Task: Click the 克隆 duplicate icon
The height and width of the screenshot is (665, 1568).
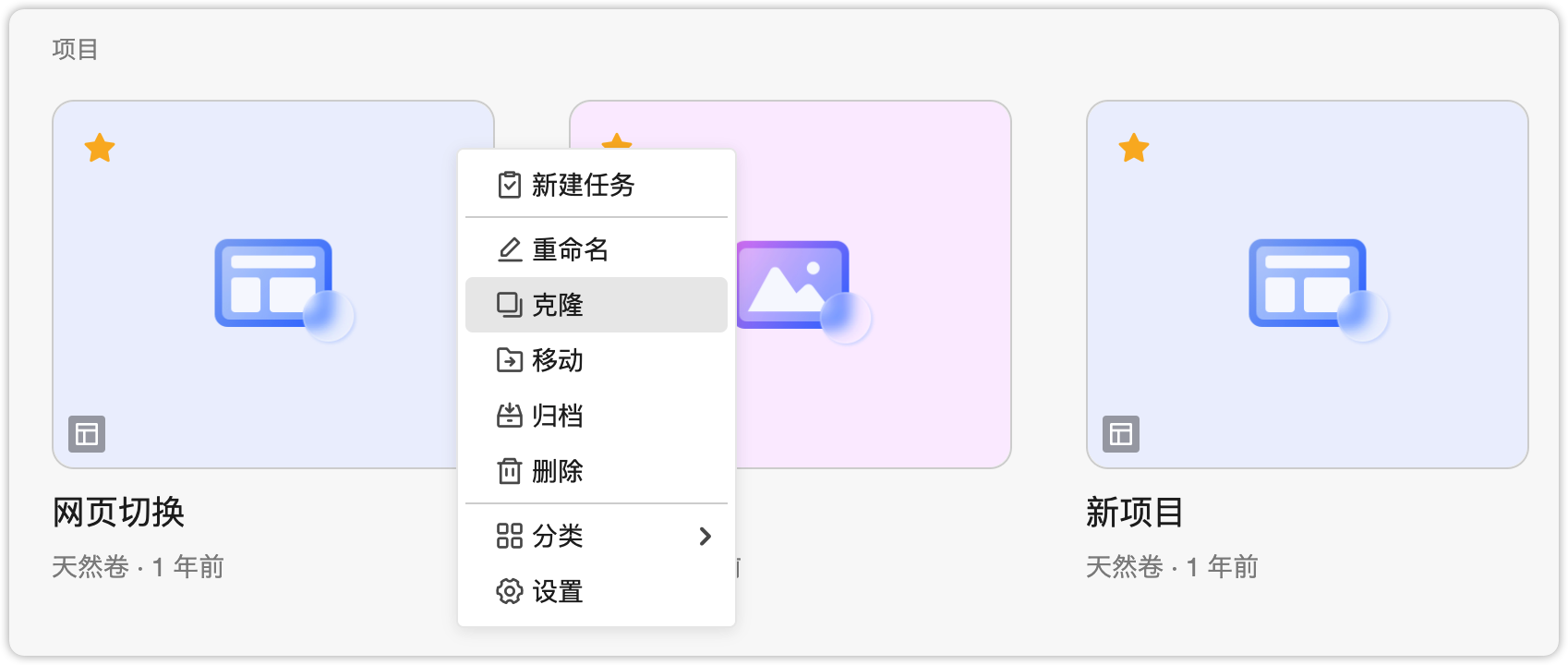Action: click(509, 305)
